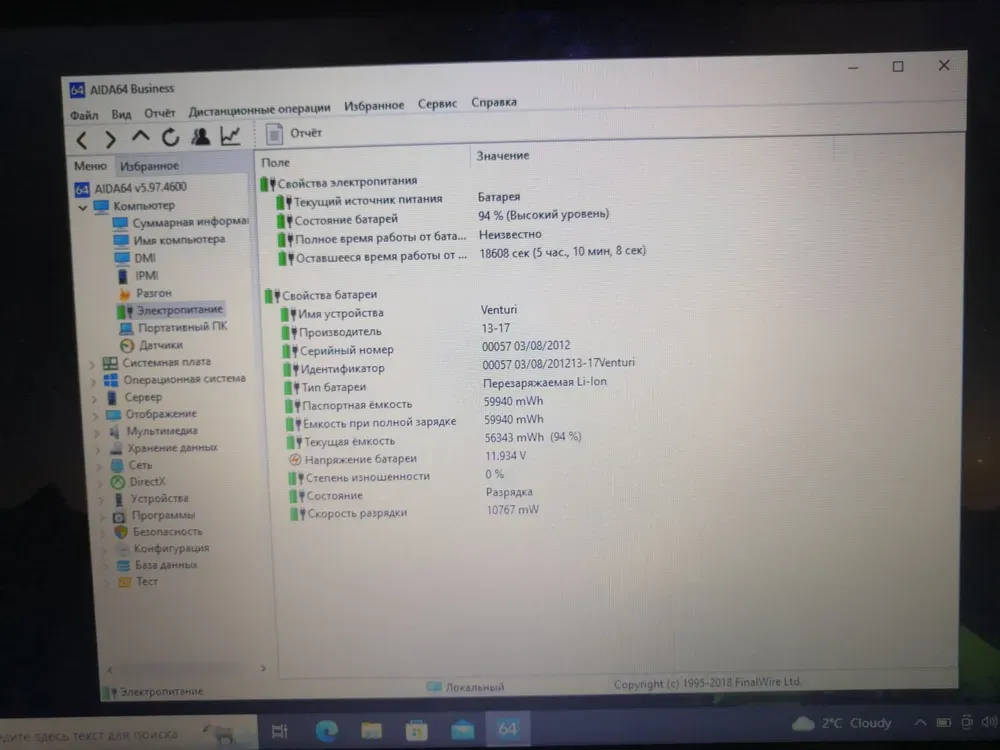
Task: Click the user management icon in toolbar
Action: pyautogui.click(x=201, y=137)
